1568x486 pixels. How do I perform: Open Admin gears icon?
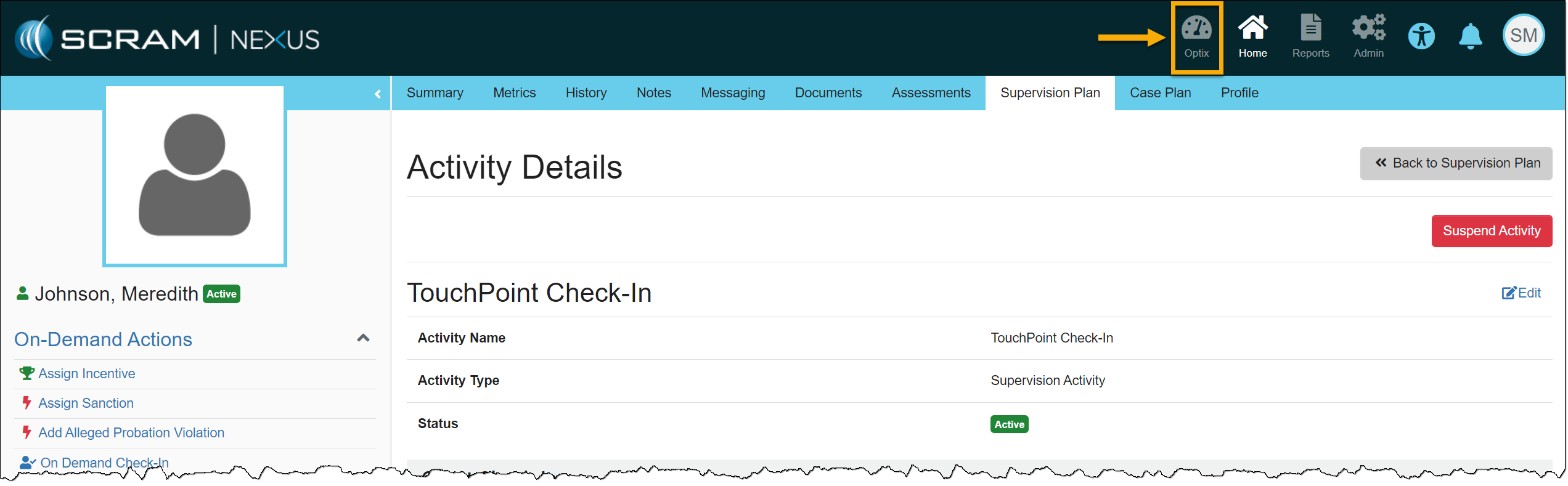[1368, 37]
